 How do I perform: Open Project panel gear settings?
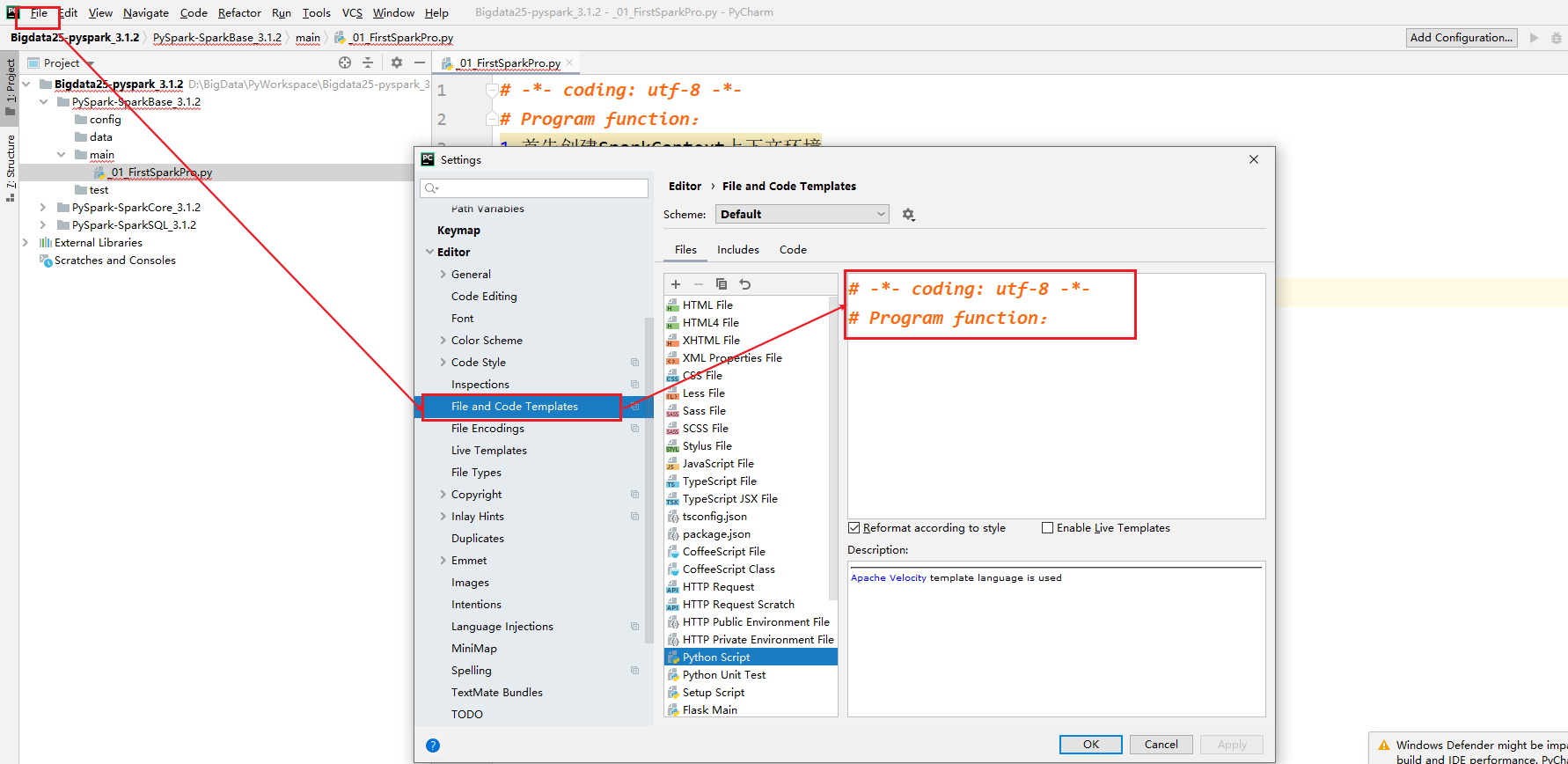(x=397, y=62)
